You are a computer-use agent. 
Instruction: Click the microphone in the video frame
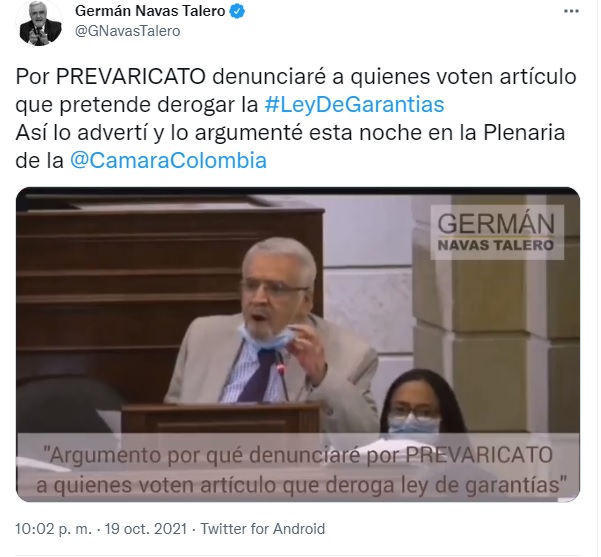point(283,376)
